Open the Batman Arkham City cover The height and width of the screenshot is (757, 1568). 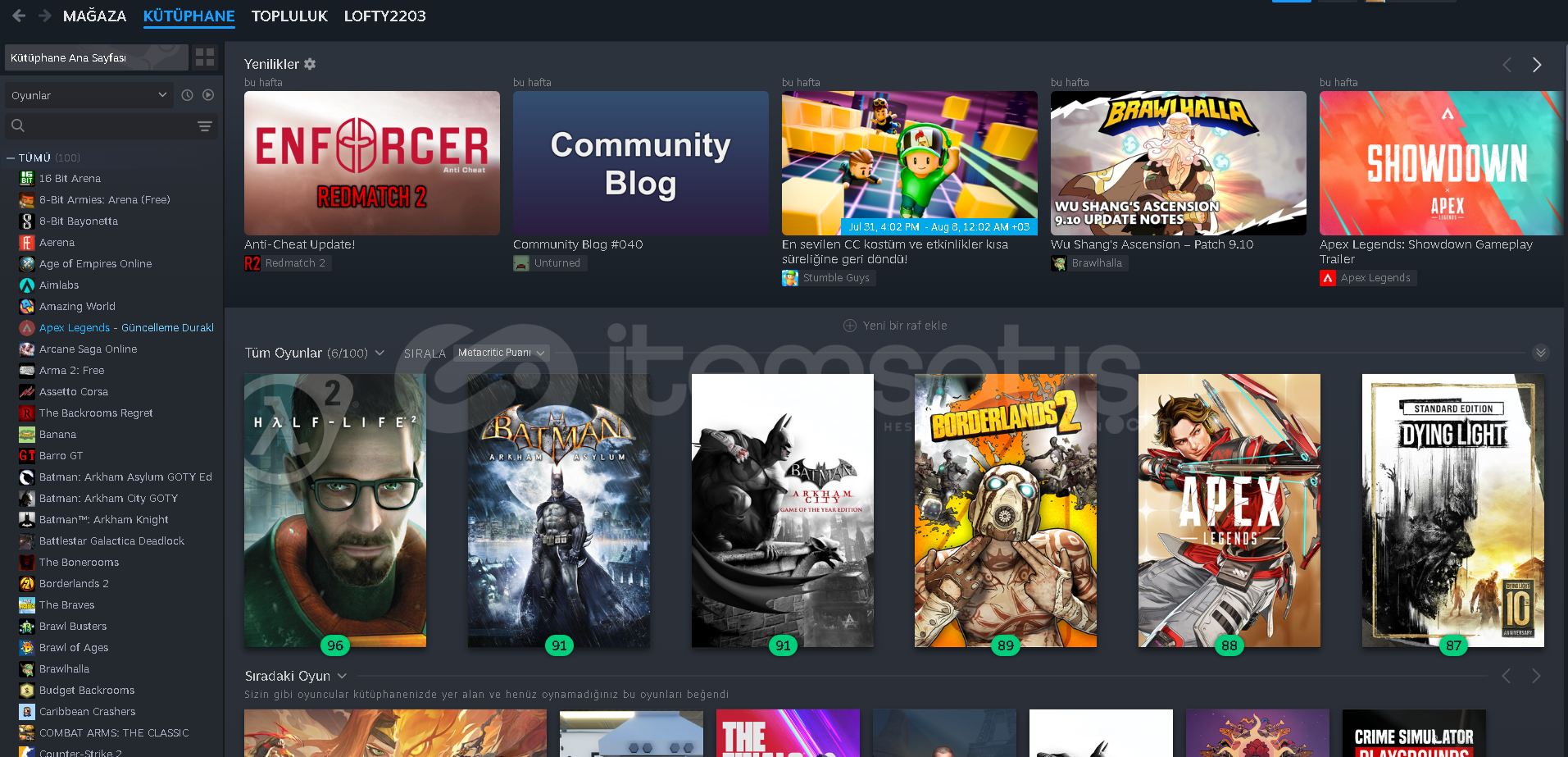[783, 510]
